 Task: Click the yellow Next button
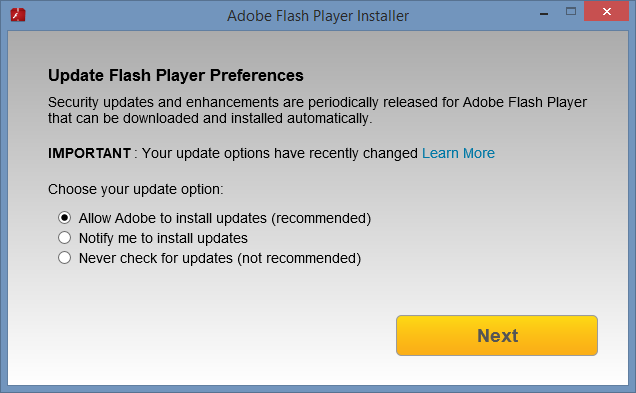tap(497, 335)
